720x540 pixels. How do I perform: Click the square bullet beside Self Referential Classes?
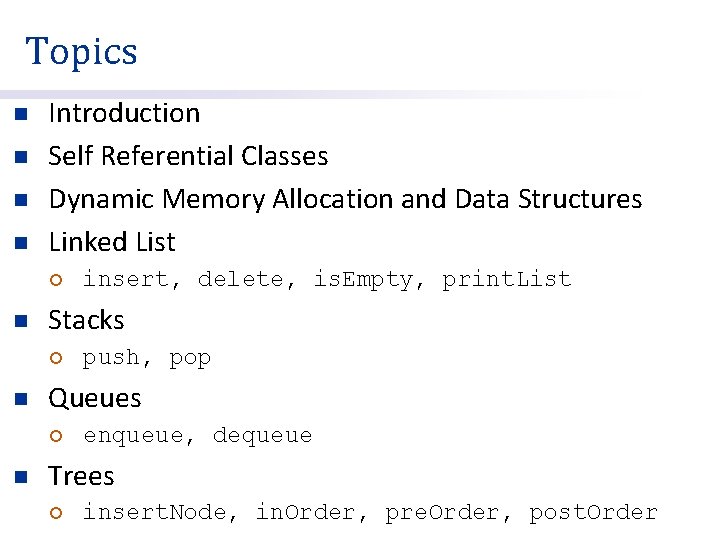(x=18, y=157)
